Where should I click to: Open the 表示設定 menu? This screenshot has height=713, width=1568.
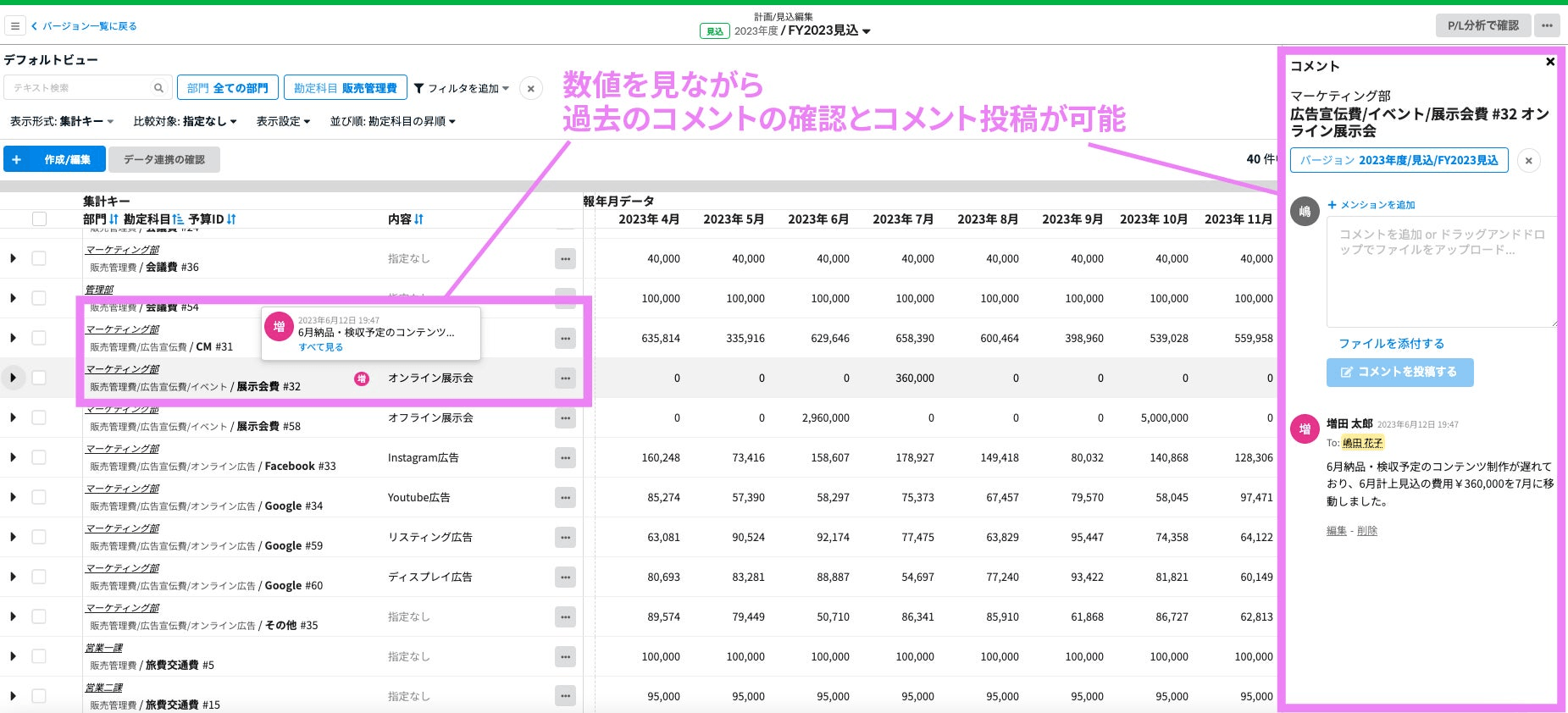[283, 121]
